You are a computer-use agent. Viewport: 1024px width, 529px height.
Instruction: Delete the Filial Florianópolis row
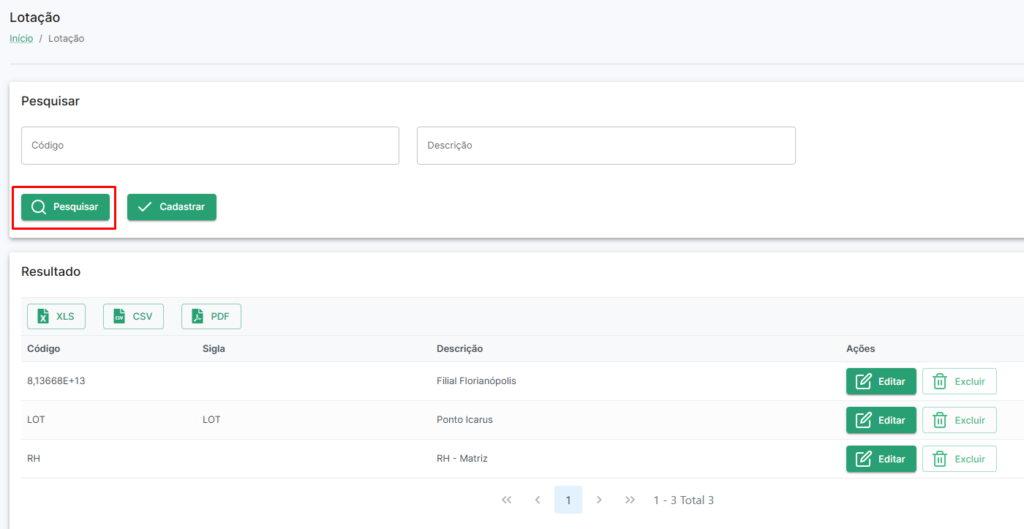959,381
